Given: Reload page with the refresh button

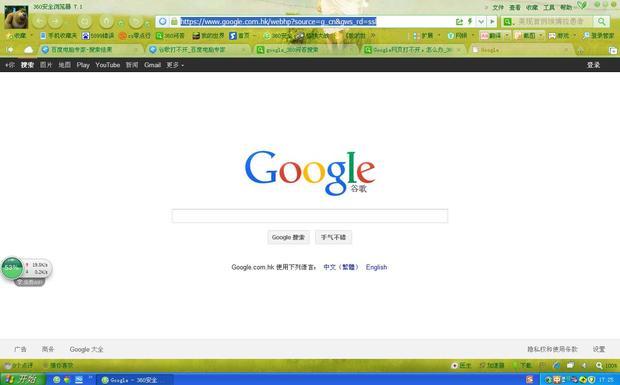Looking at the screenshot, I should [x=85, y=21].
